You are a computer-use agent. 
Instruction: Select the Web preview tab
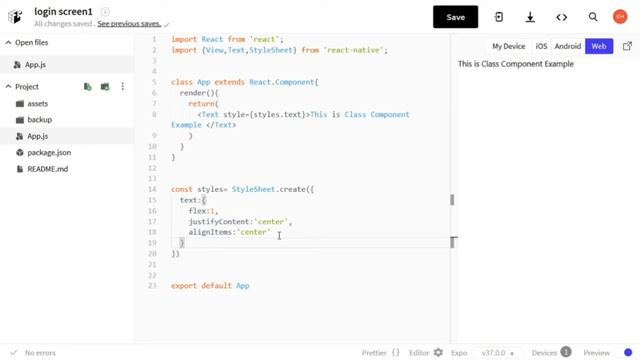point(599,46)
